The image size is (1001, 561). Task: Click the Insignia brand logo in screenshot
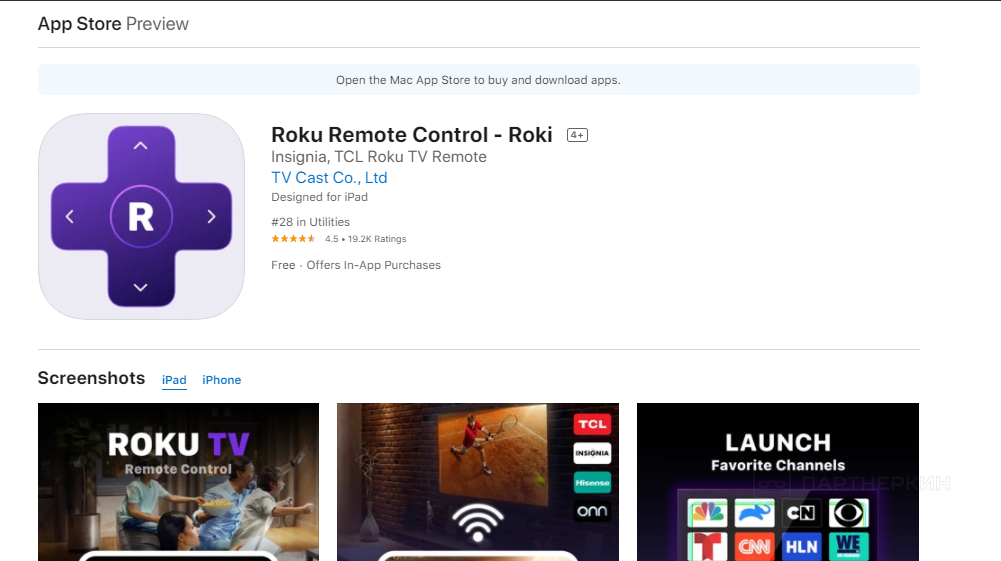click(592, 453)
